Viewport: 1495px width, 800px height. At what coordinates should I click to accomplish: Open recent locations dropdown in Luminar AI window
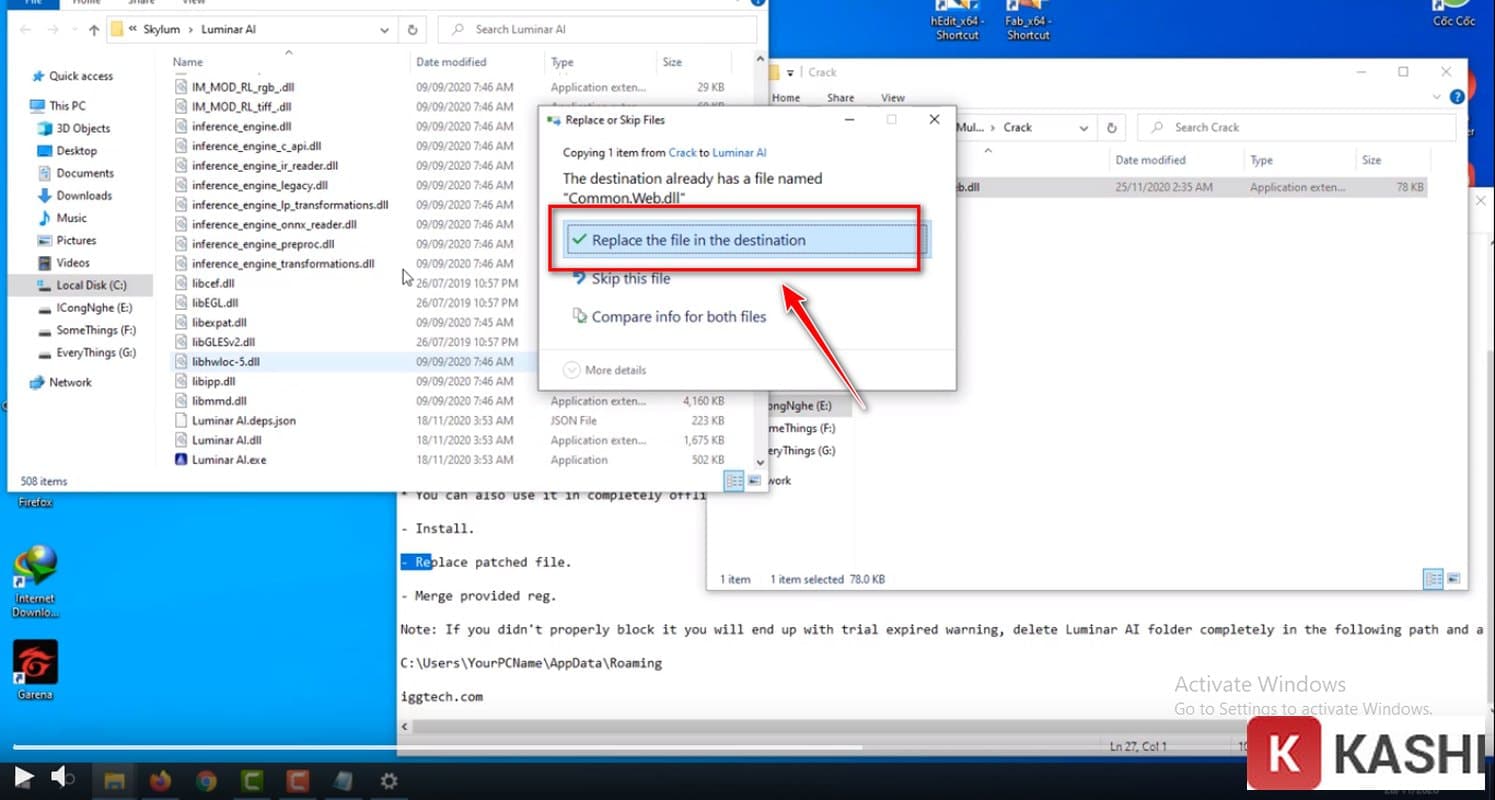coord(76,30)
